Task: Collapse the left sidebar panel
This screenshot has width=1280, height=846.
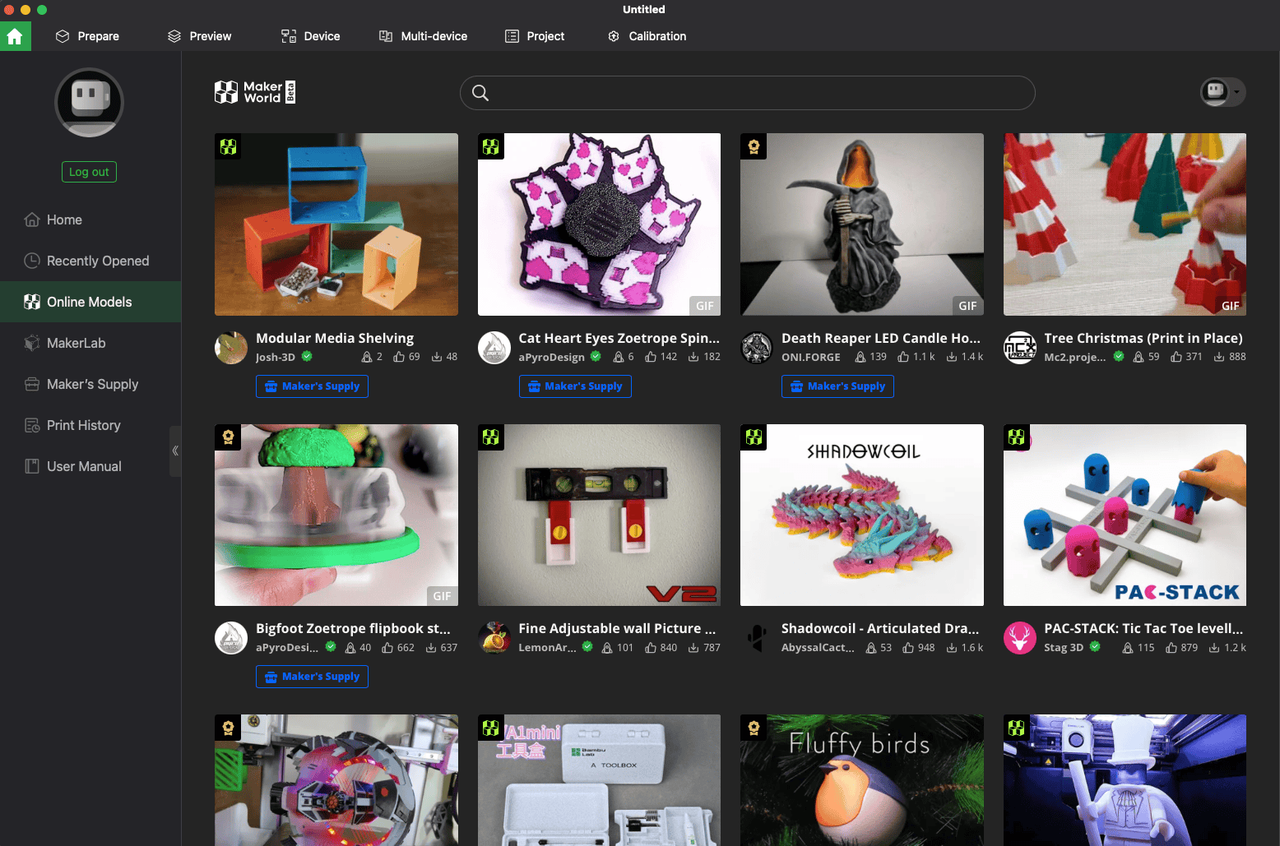Action: (x=175, y=451)
